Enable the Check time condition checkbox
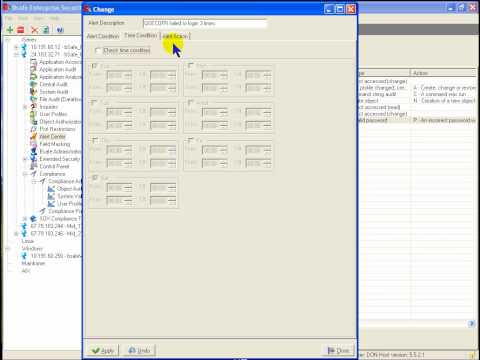 [x=98, y=51]
